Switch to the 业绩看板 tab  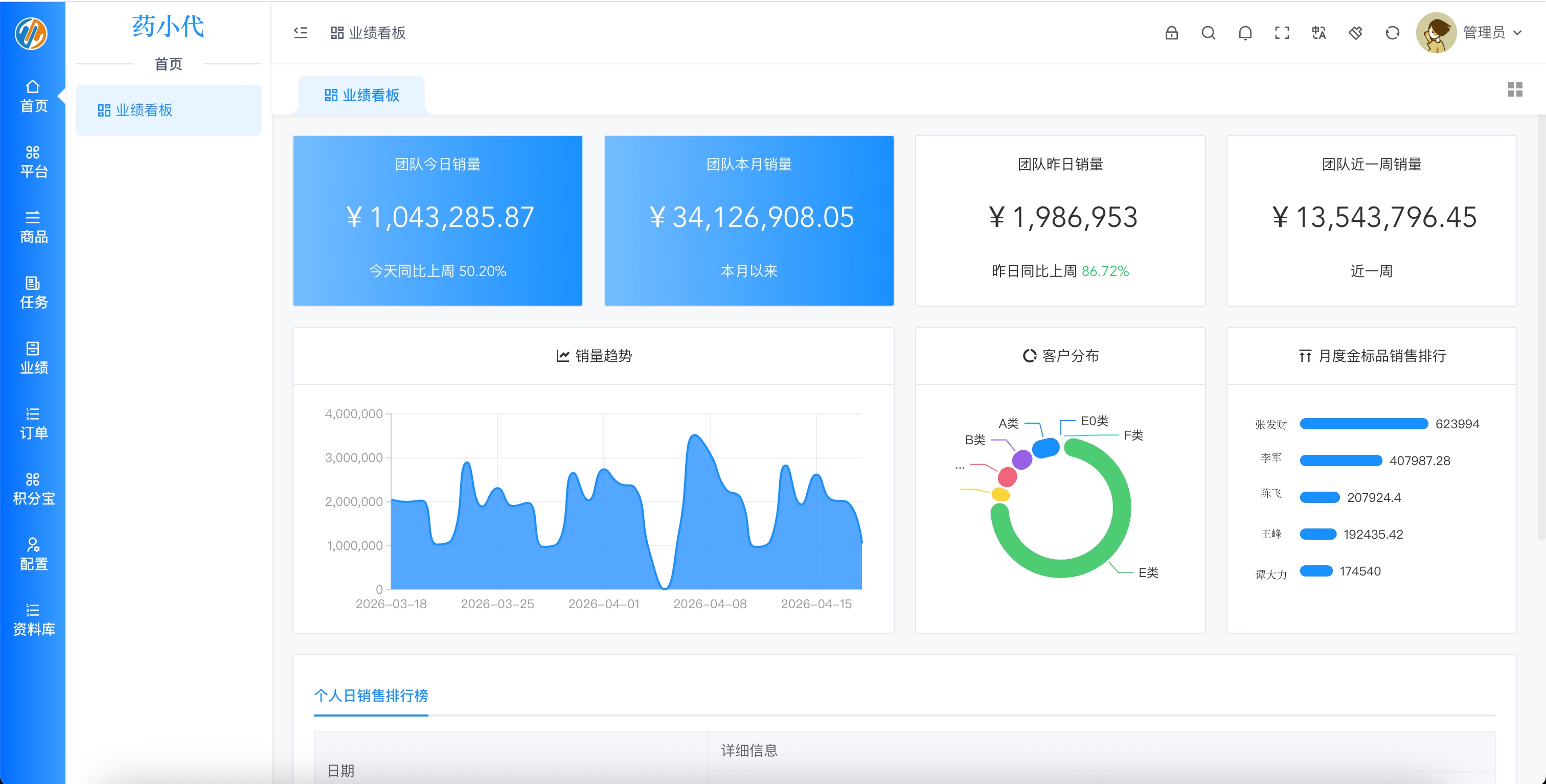(x=362, y=94)
